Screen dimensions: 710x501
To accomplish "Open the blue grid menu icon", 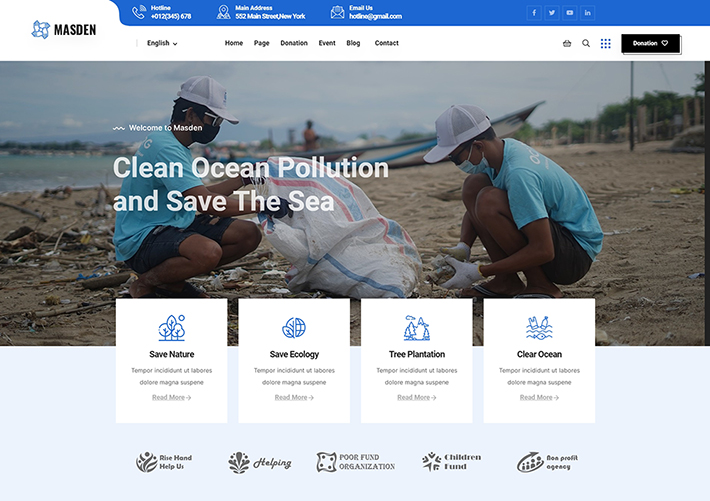I will pos(606,43).
